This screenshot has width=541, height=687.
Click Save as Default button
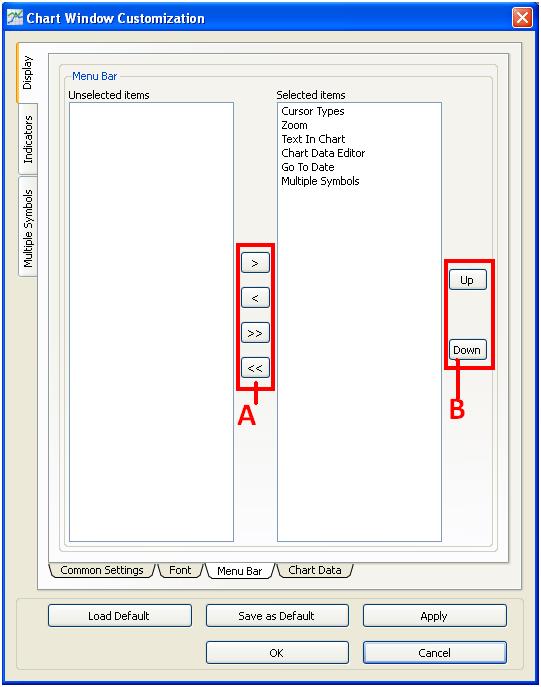click(x=277, y=616)
